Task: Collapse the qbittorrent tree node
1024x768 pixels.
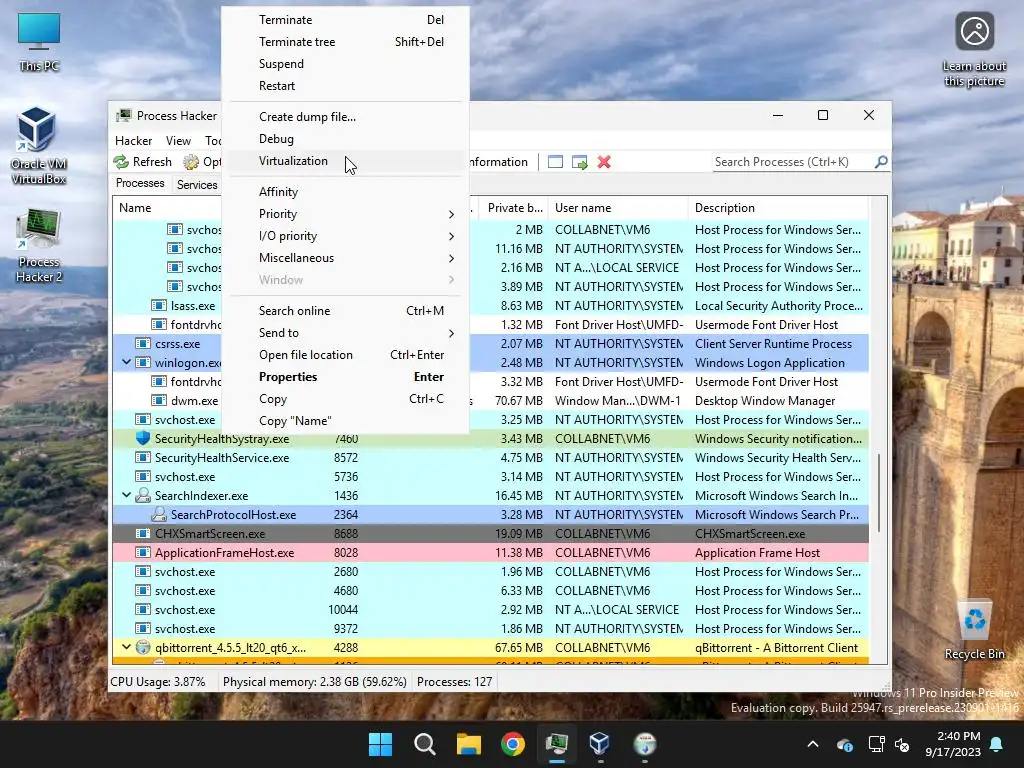Action: [127, 648]
